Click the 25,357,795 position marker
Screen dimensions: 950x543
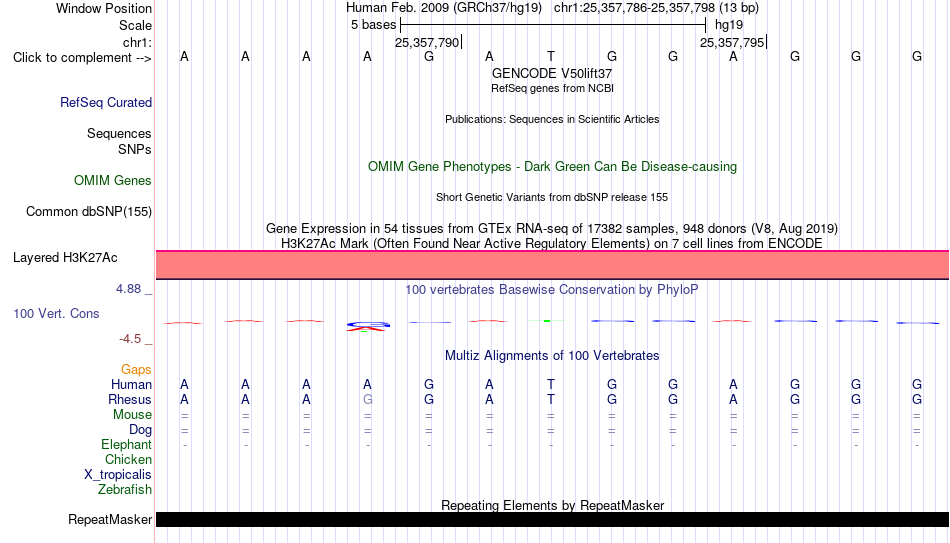[732, 42]
